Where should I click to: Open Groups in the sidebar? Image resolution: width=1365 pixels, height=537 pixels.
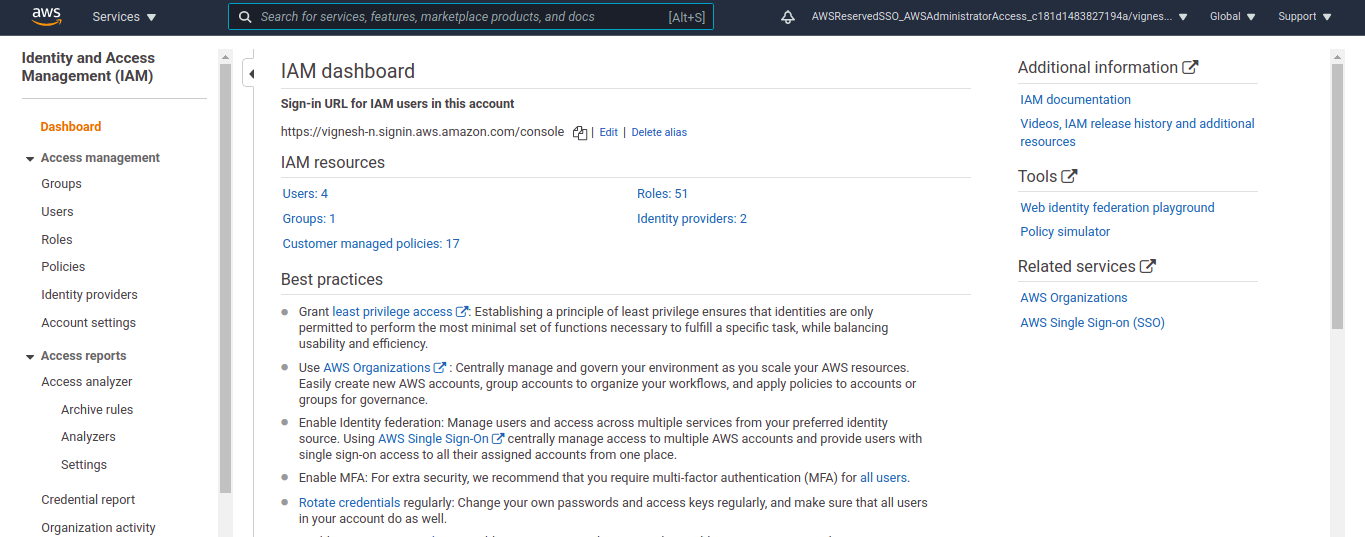pyautogui.click(x=61, y=184)
